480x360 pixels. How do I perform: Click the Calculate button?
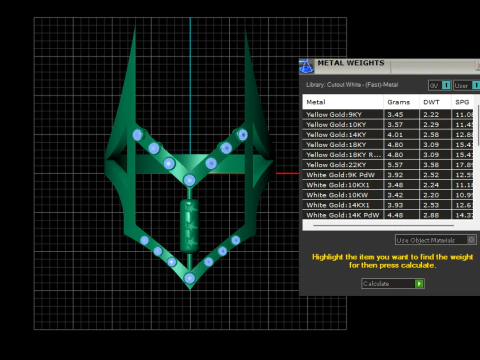pyautogui.click(x=393, y=284)
